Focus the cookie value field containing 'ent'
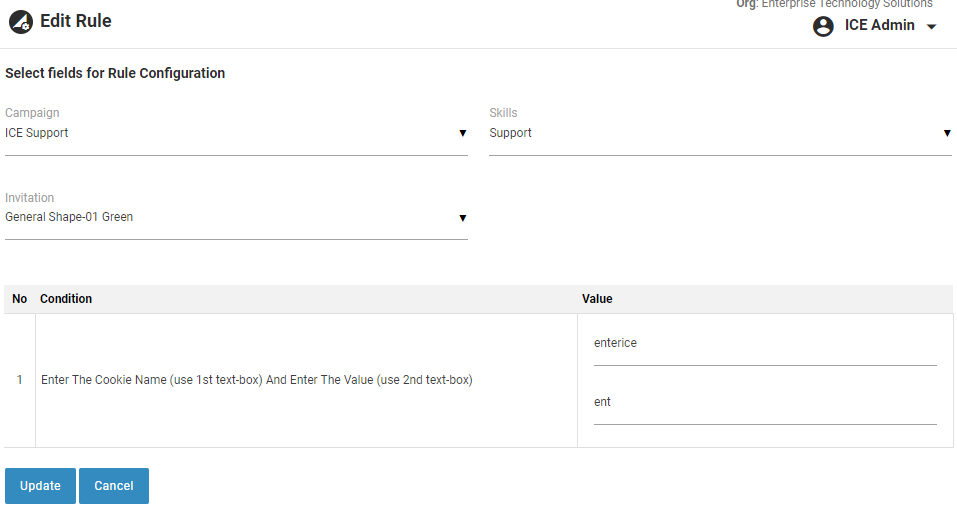 pos(764,403)
